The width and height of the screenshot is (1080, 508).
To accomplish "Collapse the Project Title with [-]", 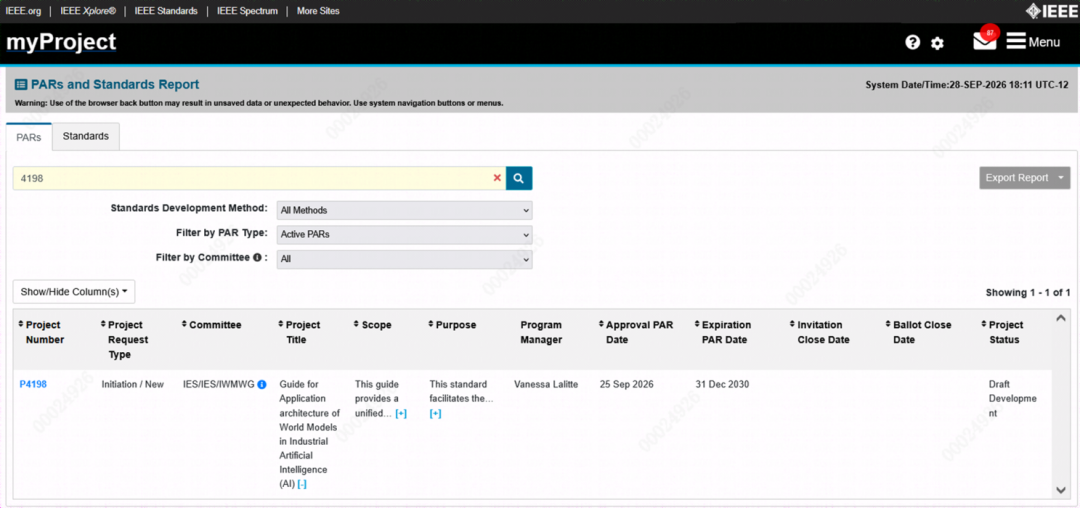I will tap(302, 485).
